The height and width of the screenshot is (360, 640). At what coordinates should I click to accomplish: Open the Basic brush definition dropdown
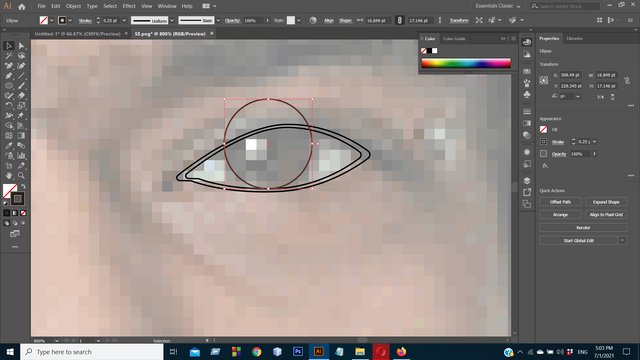click(x=218, y=20)
